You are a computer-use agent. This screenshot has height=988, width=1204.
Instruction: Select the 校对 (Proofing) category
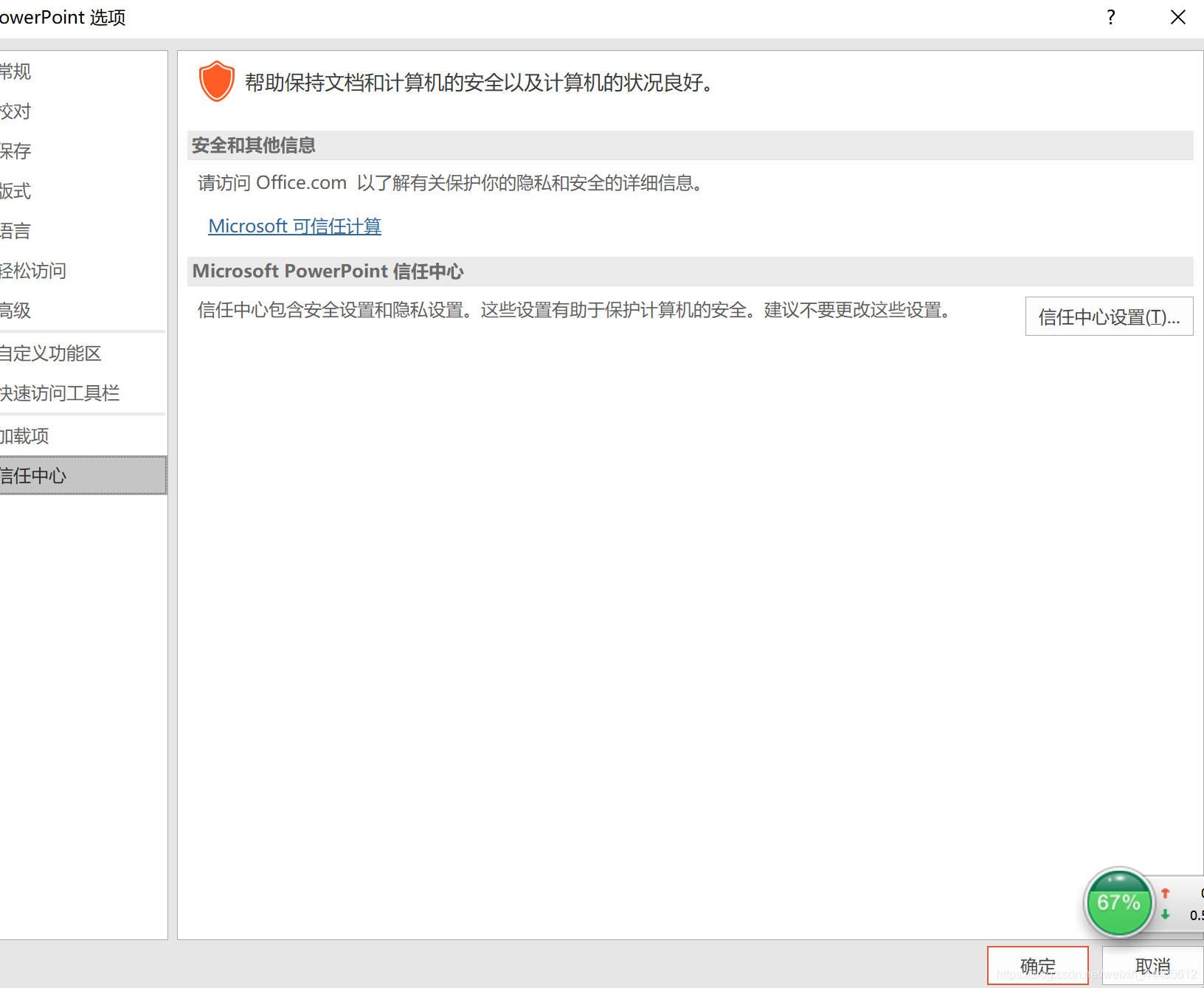click(x=83, y=111)
